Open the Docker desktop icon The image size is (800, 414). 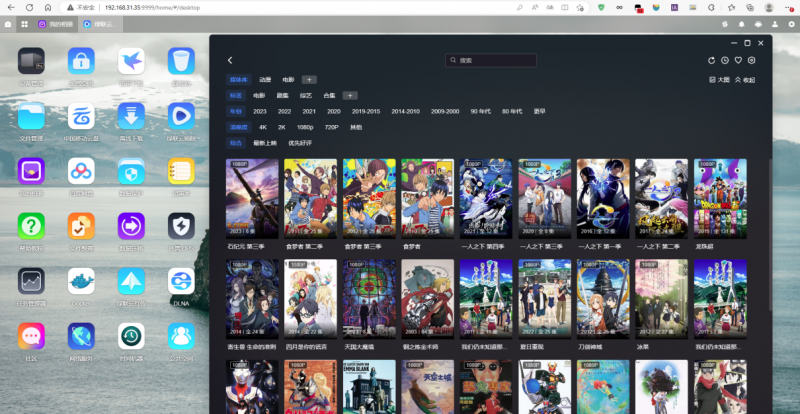81,281
